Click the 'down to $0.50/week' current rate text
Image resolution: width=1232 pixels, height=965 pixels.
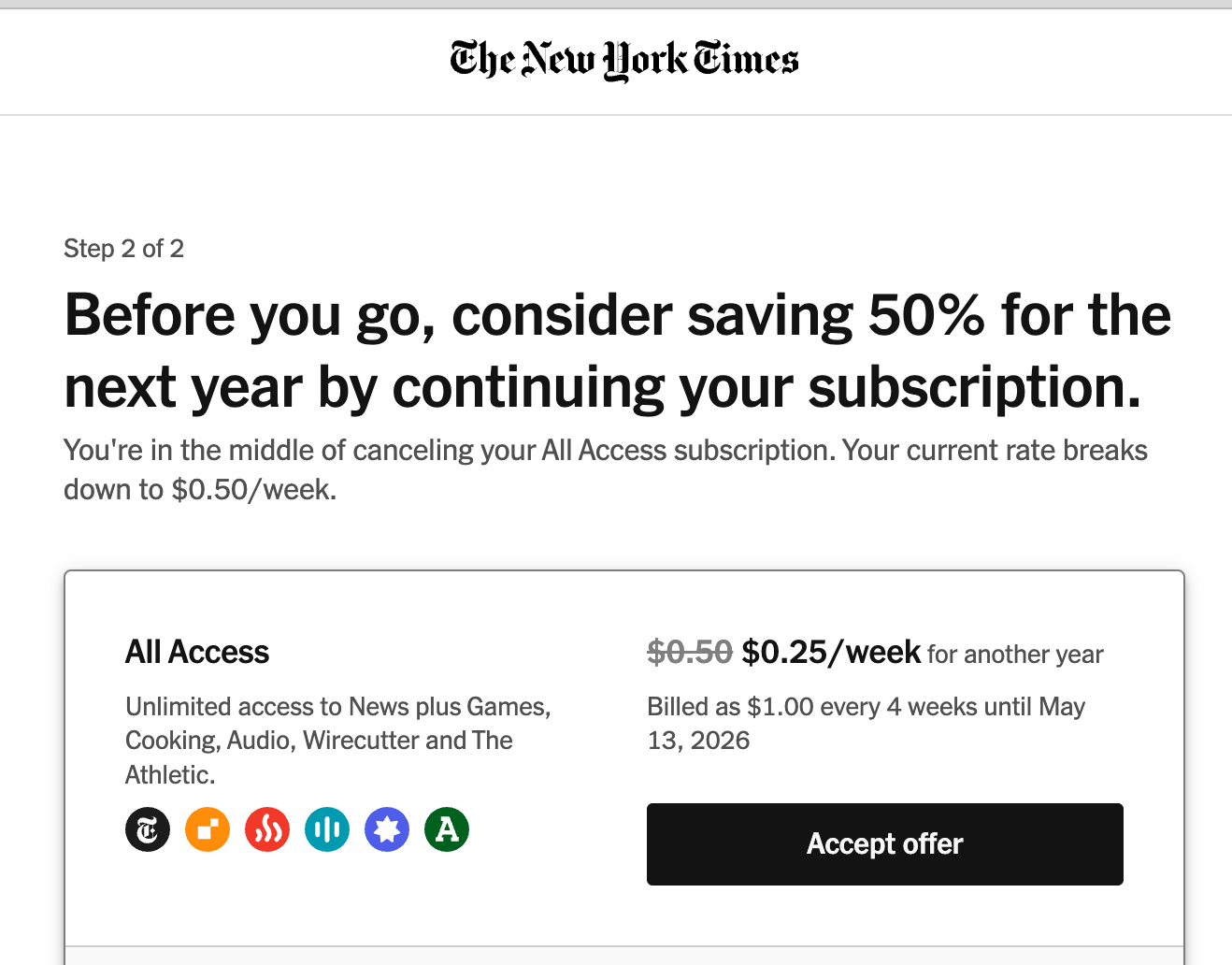coord(200,489)
